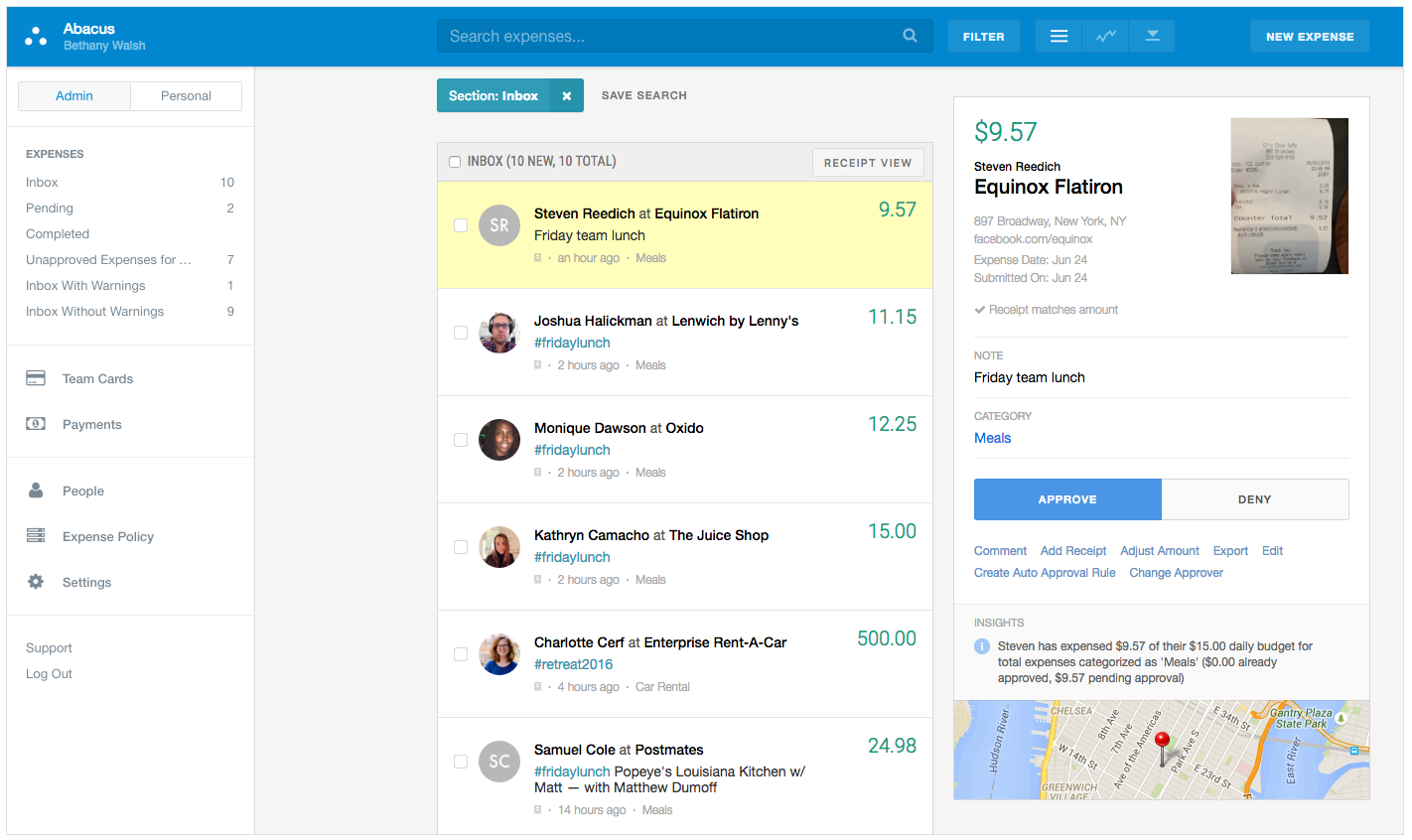Click Samuel Cole's SC avatar

point(499,762)
